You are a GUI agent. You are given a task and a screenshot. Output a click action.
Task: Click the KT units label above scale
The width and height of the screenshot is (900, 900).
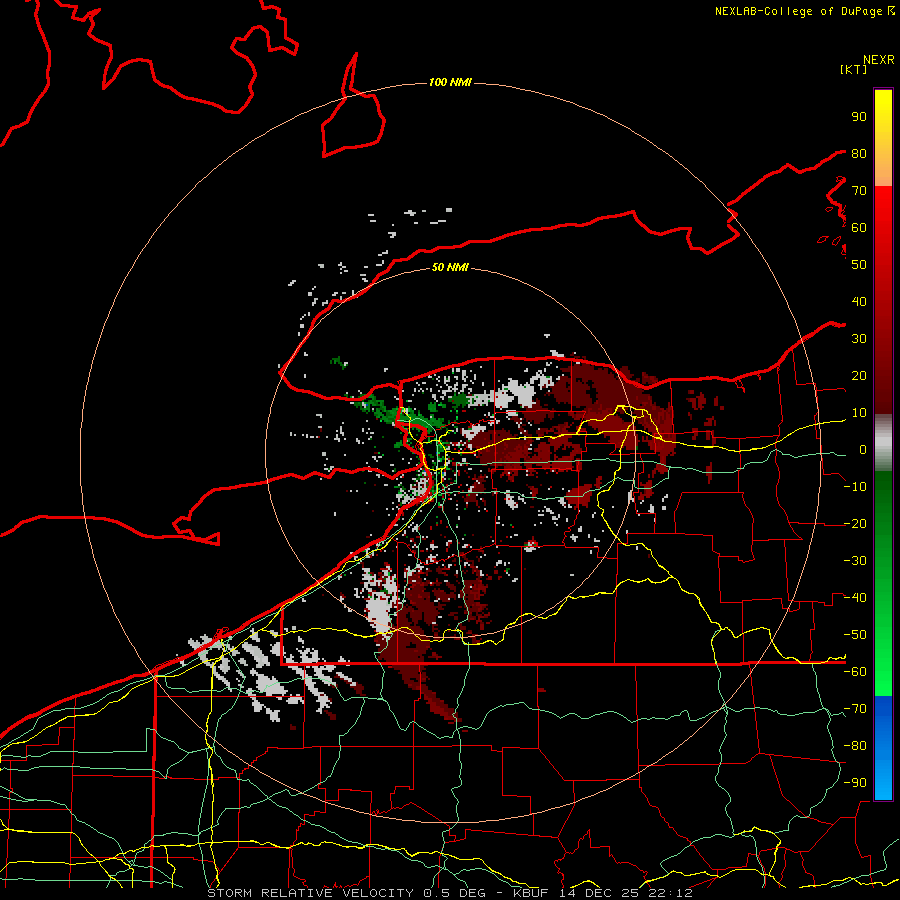pyautogui.click(x=854, y=69)
